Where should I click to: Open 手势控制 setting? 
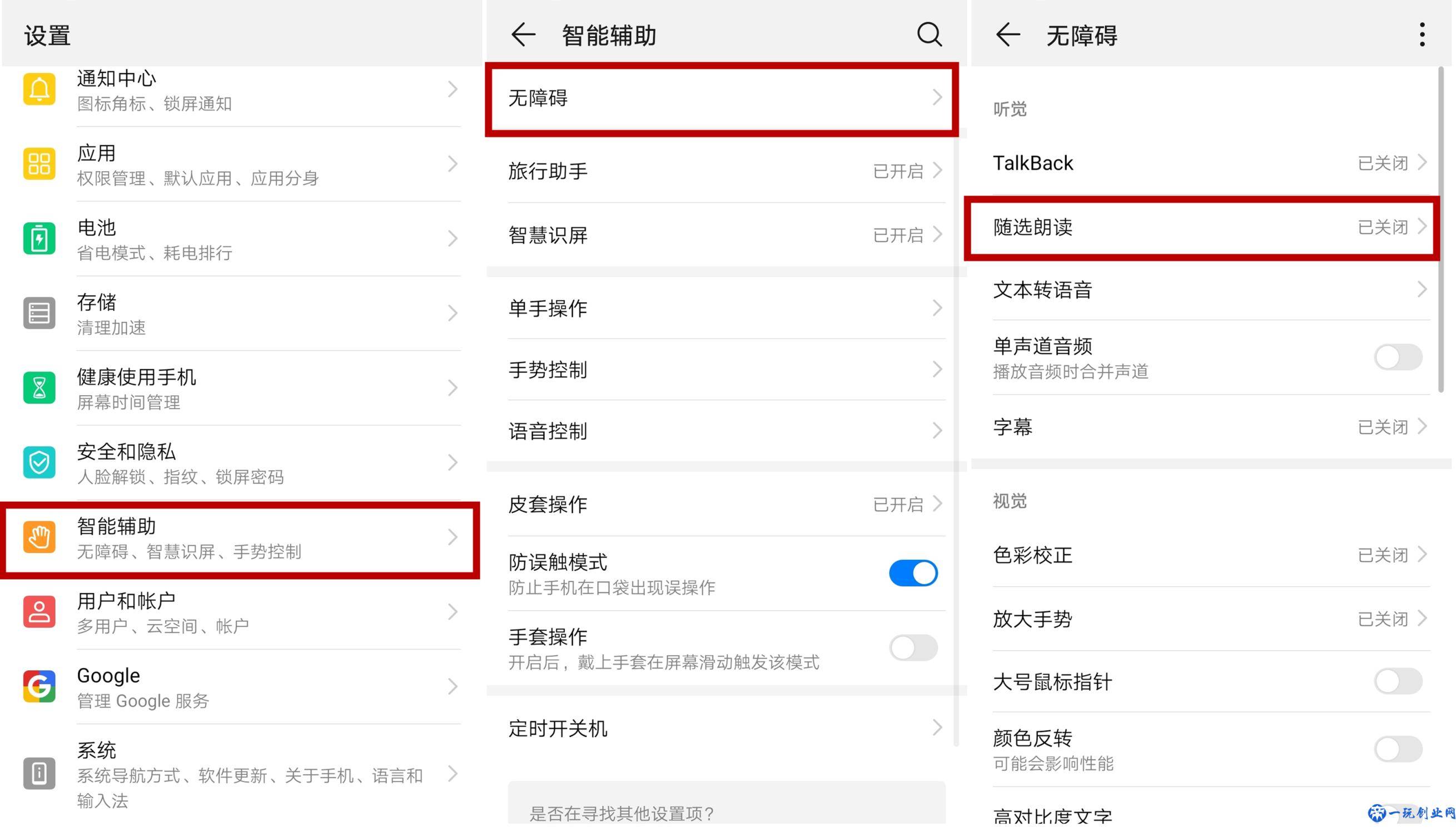click(726, 370)
